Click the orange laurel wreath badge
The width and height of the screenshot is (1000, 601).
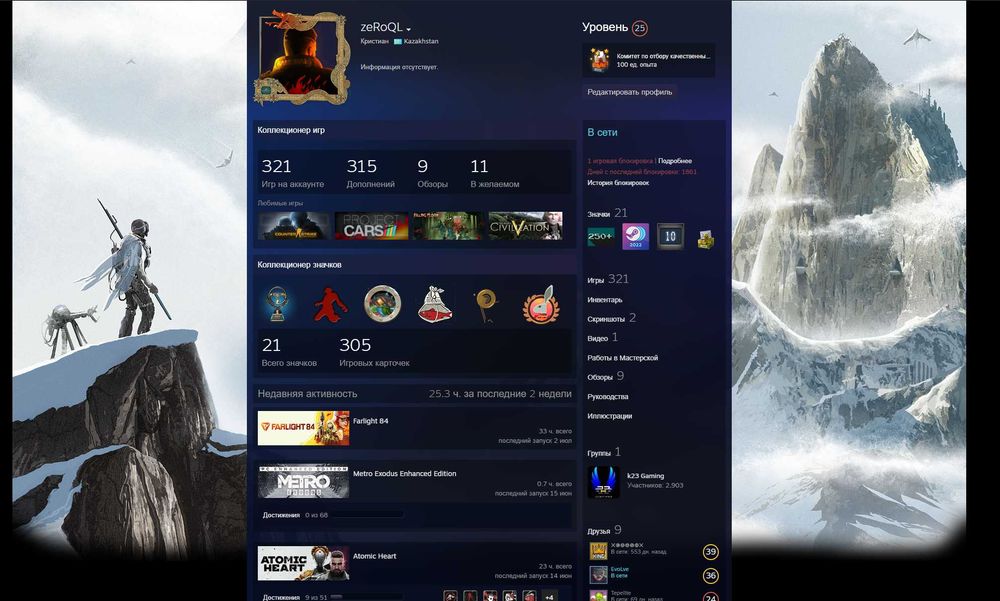tap(541, 304)
